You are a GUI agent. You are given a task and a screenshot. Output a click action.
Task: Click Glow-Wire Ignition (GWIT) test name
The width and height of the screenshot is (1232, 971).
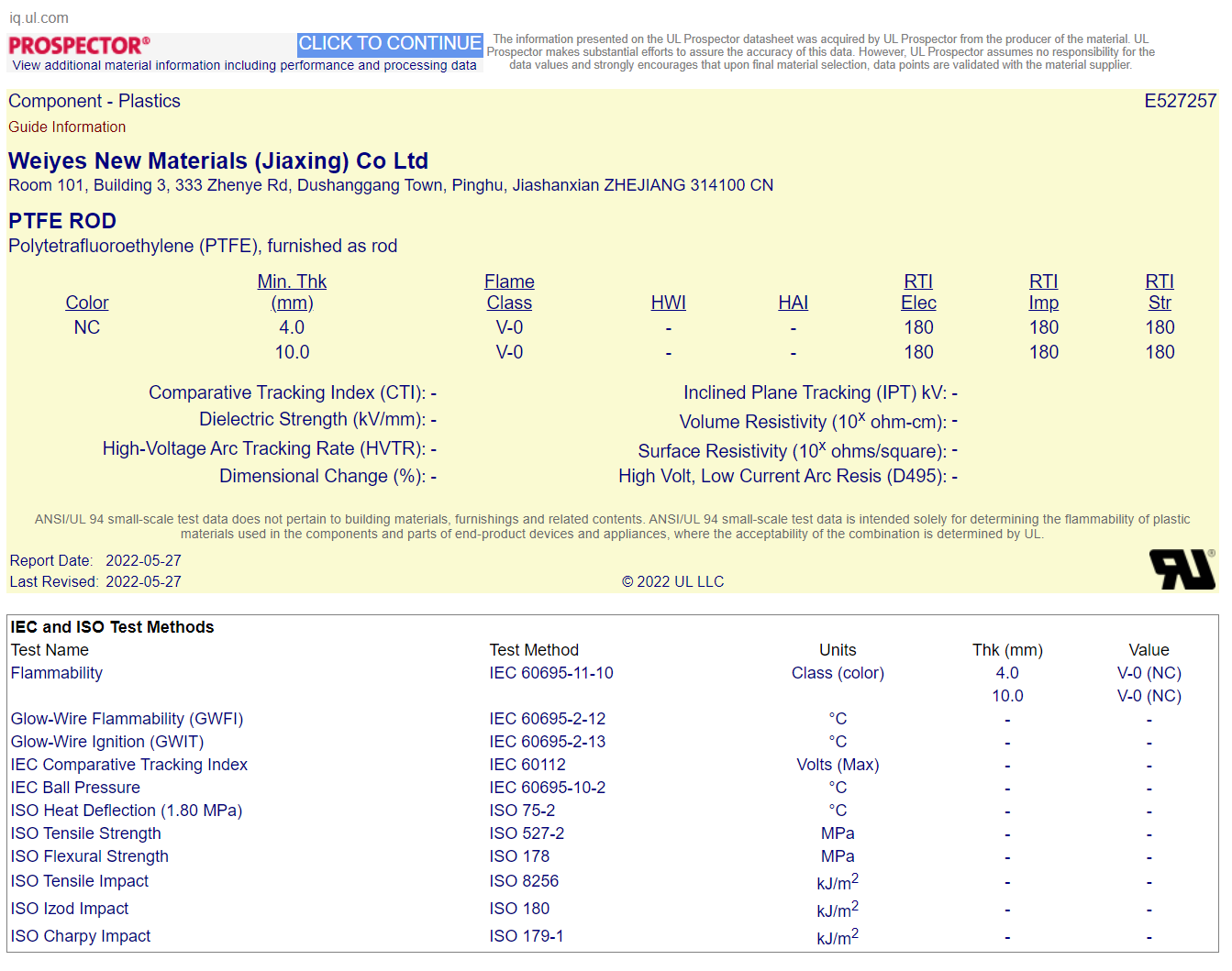(107, 742)
